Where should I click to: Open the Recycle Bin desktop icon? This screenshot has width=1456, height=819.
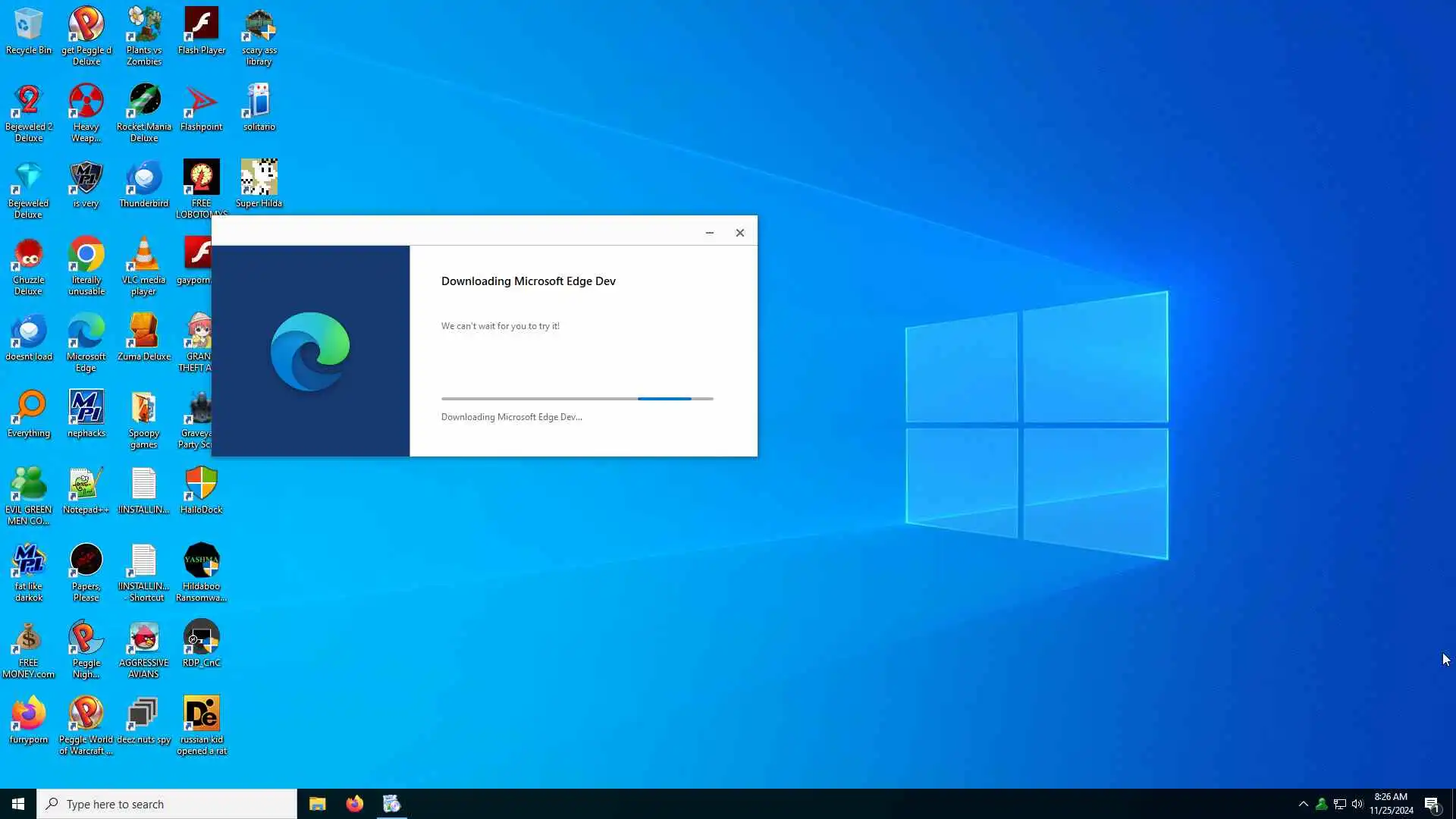tap(29, 30)
